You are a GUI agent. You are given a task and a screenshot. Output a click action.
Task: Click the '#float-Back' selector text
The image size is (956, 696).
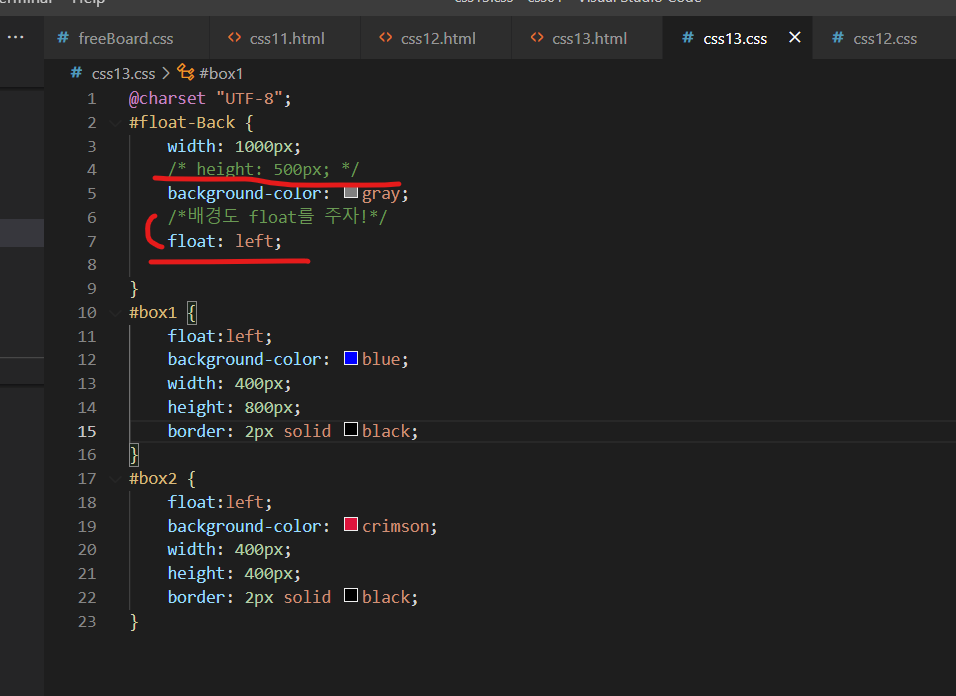click(x=182, y=123)
